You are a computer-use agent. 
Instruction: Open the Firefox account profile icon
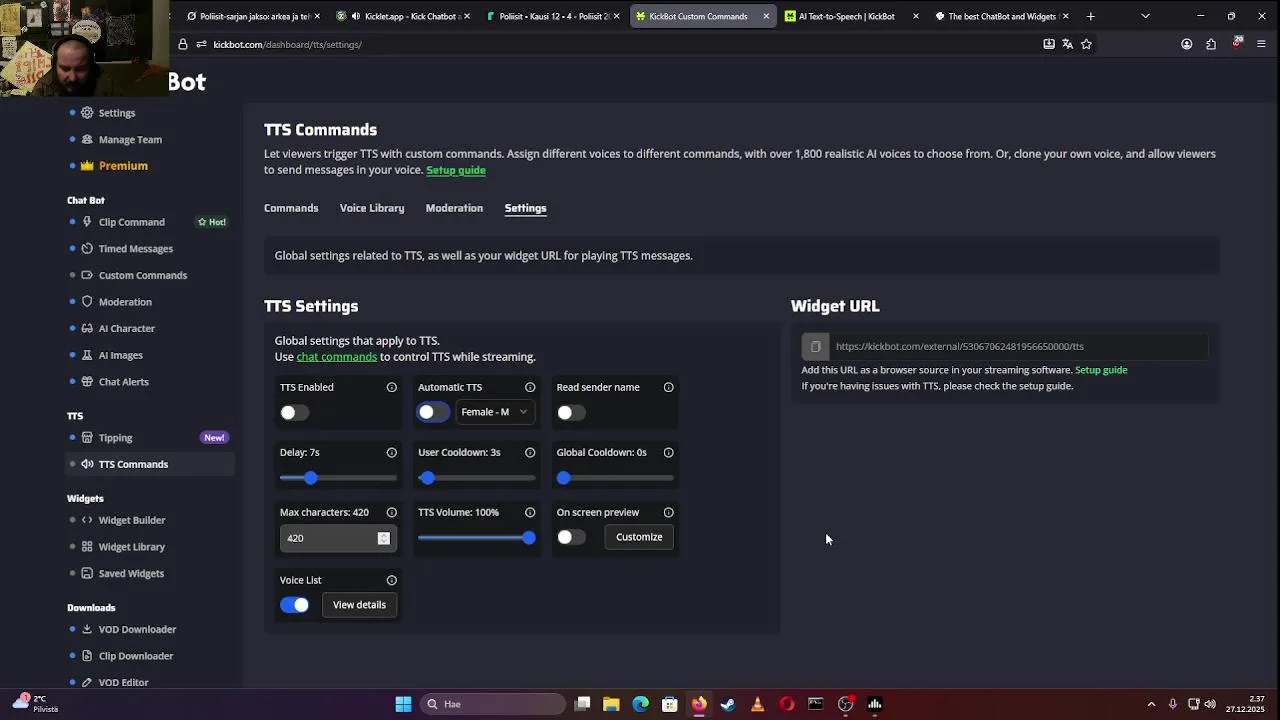point(1187,44)
